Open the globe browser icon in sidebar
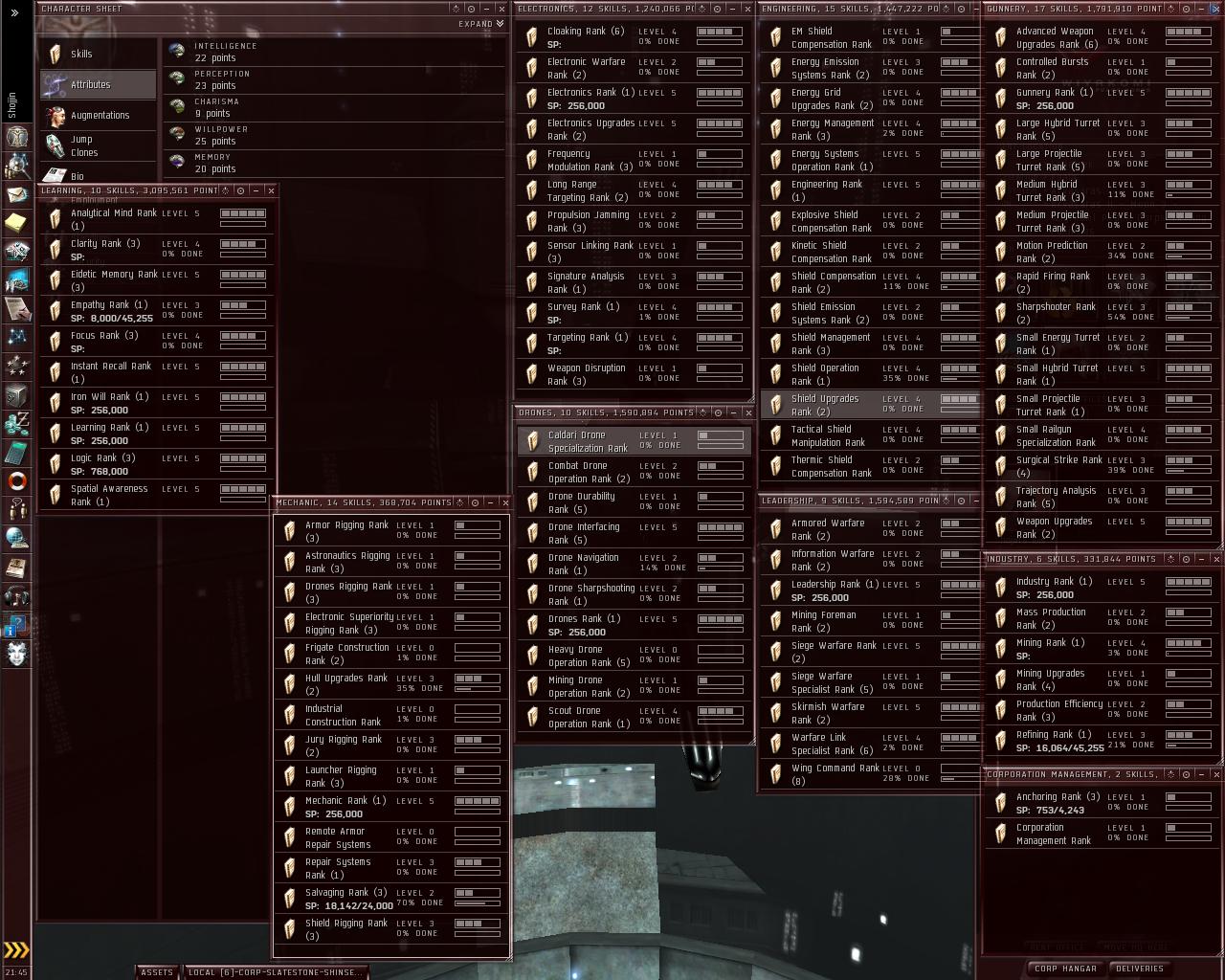 (x=16, y=539)
